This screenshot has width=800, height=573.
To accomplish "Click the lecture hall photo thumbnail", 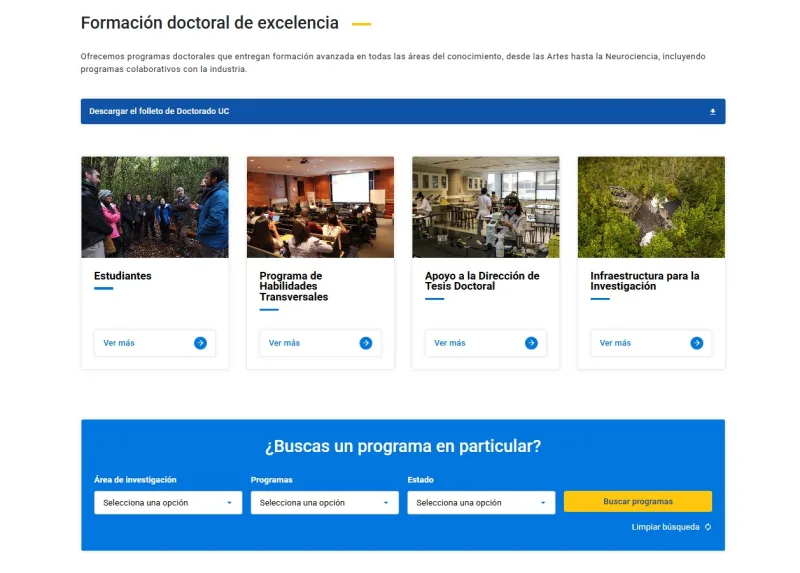I will click(320, 207).
